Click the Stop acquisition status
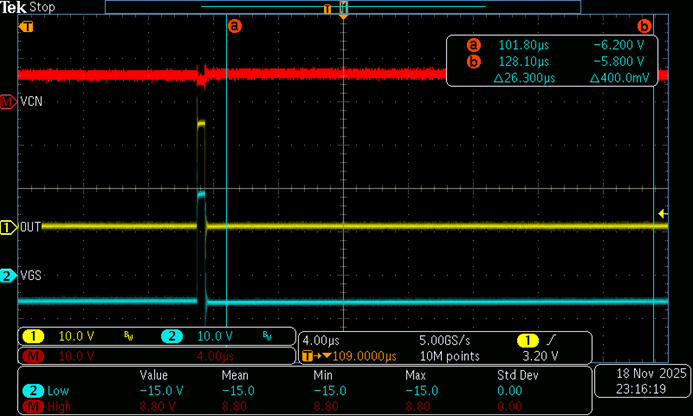 pos(42,7)
